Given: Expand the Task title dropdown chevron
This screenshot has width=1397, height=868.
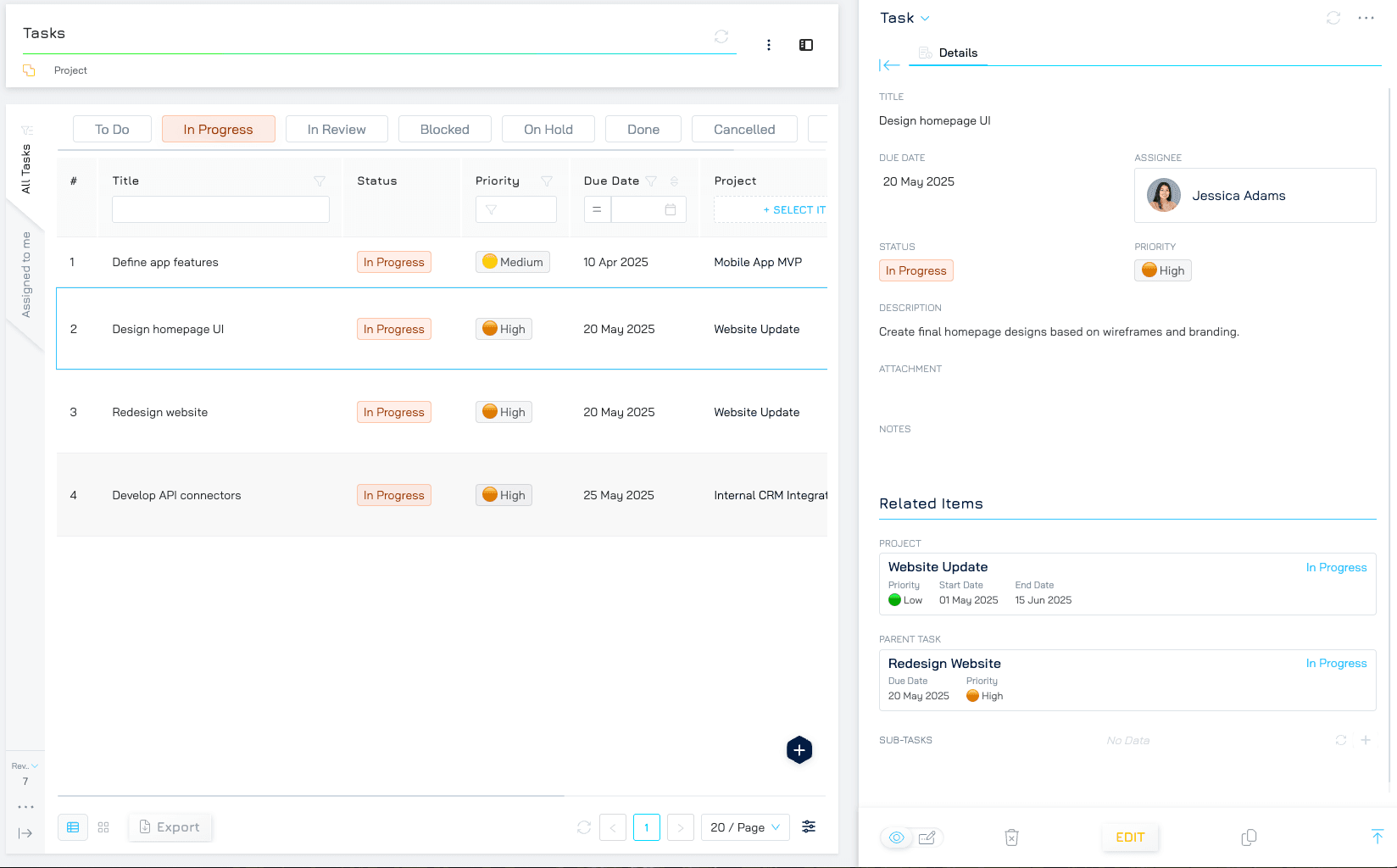Looking at the screenshot, I should click(x=925, y=19).
